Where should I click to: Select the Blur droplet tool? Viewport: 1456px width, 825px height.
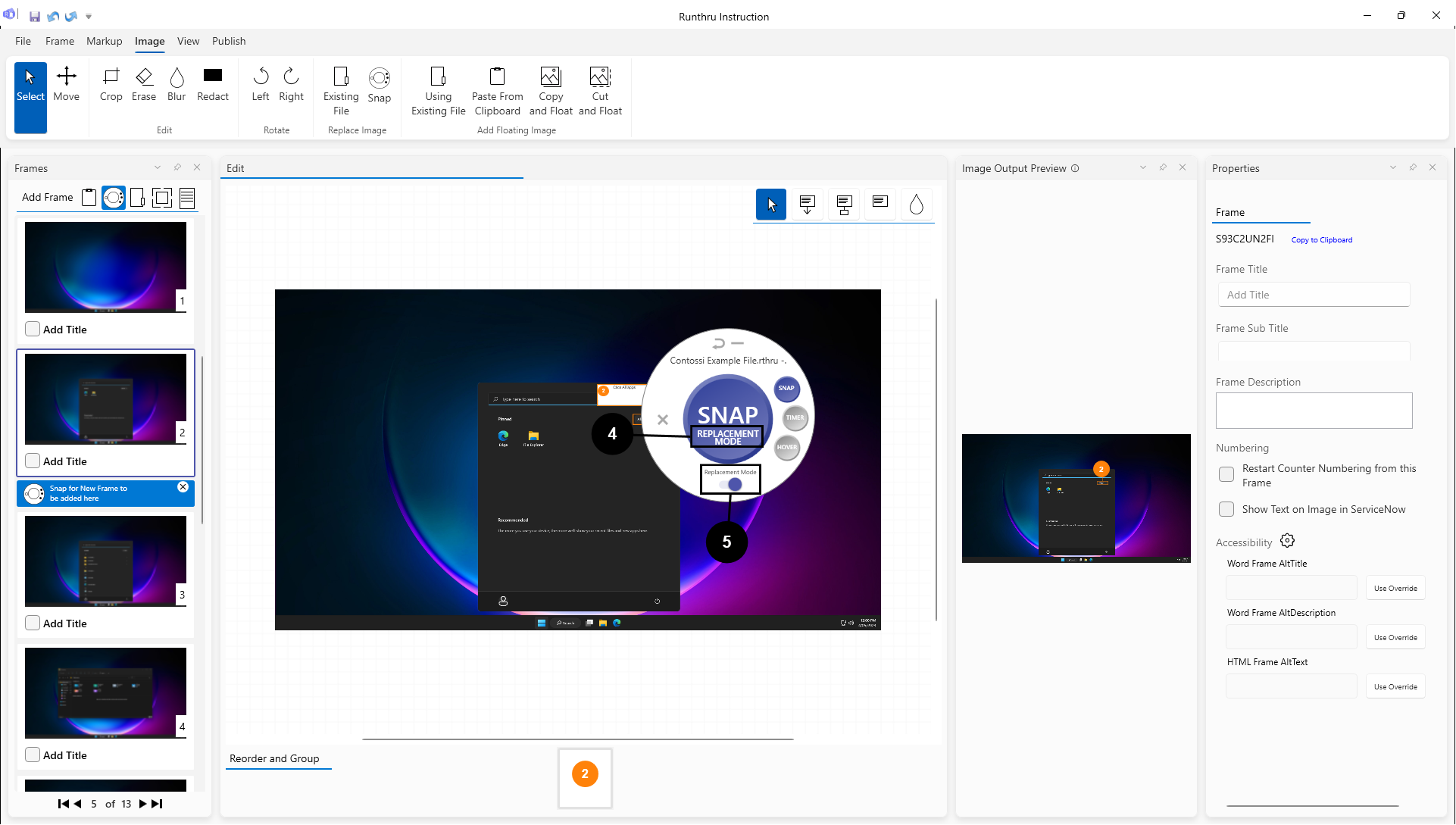[177, 83]
